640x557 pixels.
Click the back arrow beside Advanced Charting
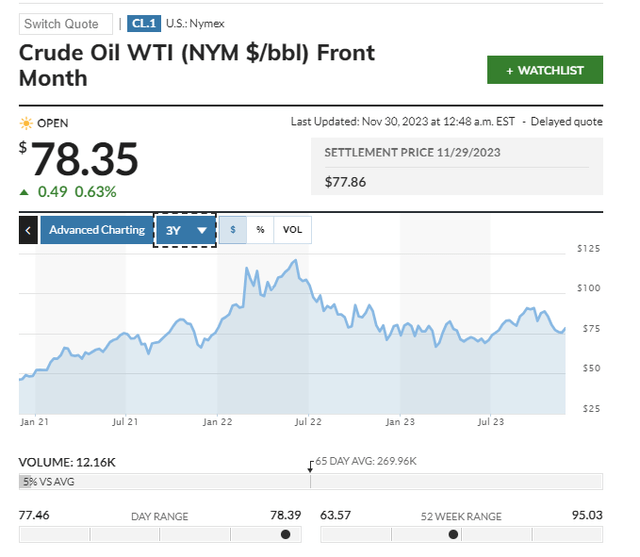tap(28, 230)
